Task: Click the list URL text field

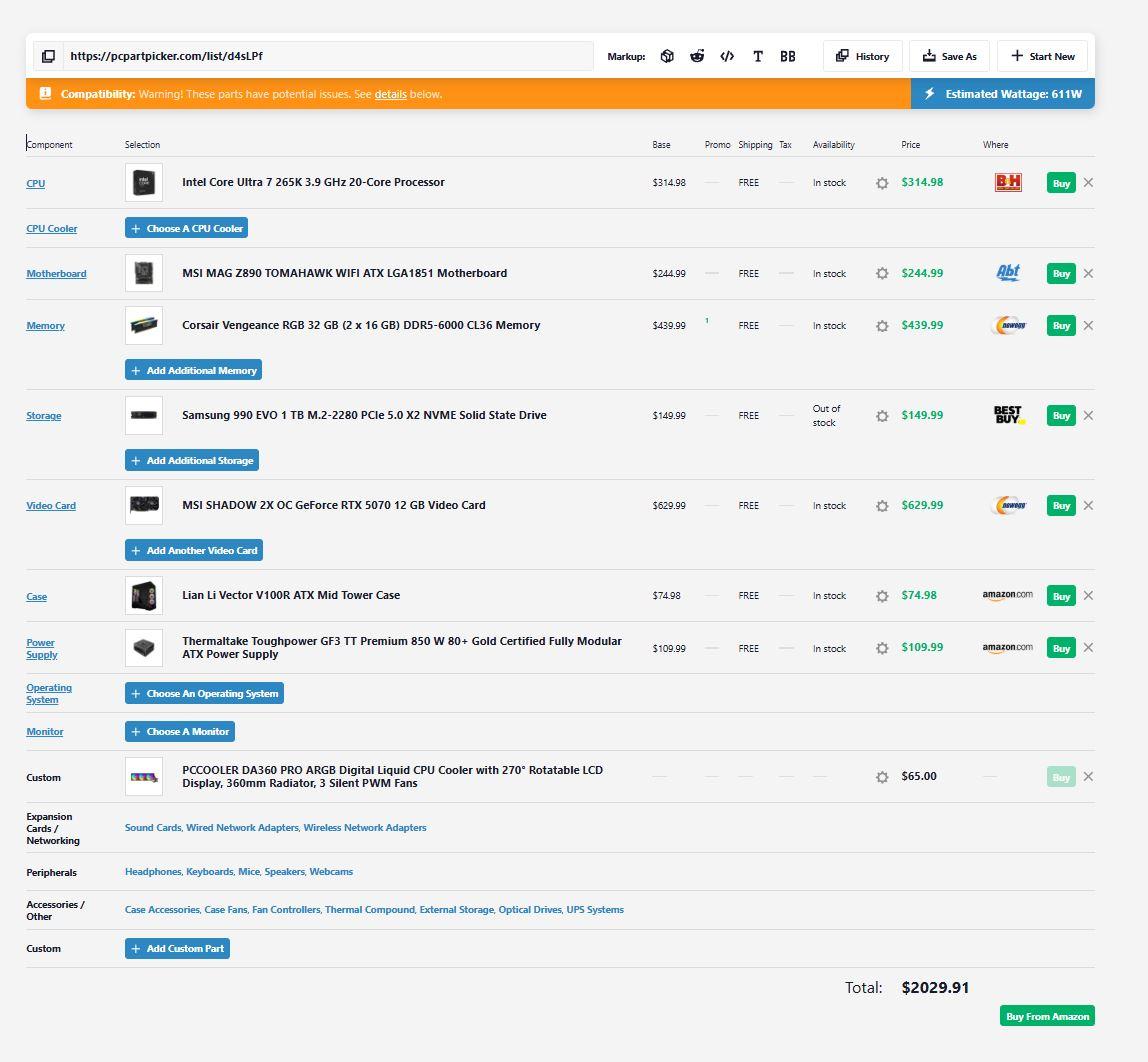Action: (x=328, y=56)
